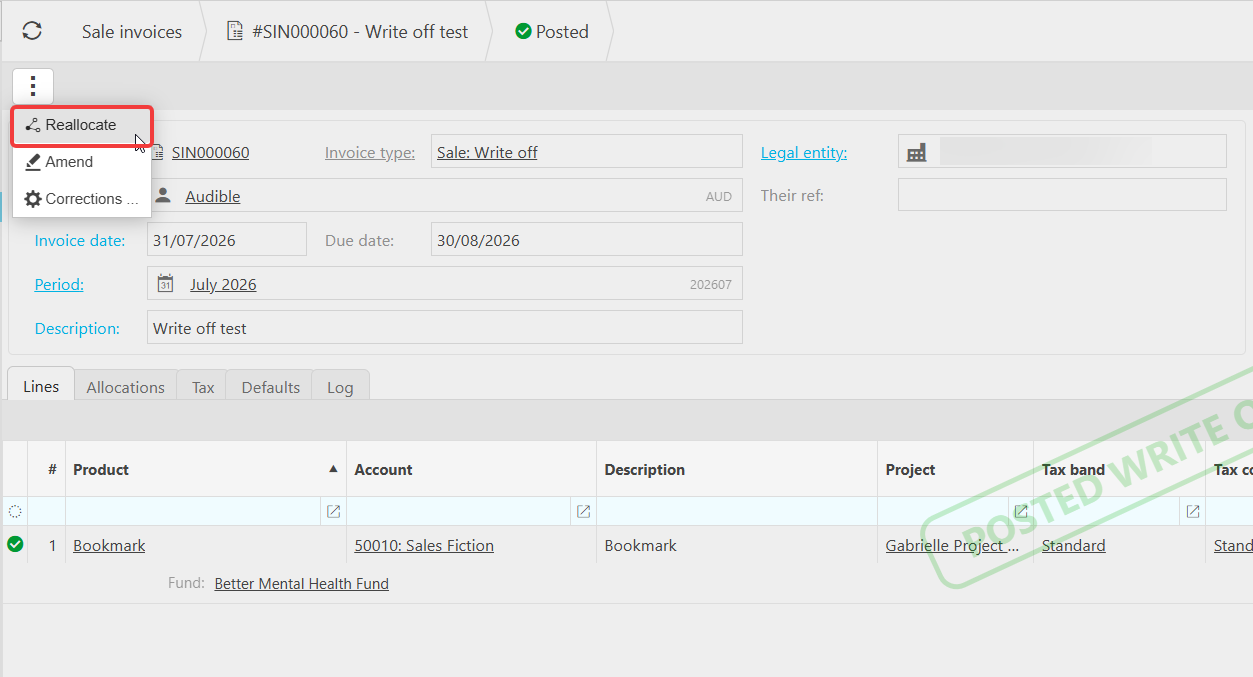Open the Bookmark product link
The height and width of the screenshot is (677, 1253).
(109, 546)
